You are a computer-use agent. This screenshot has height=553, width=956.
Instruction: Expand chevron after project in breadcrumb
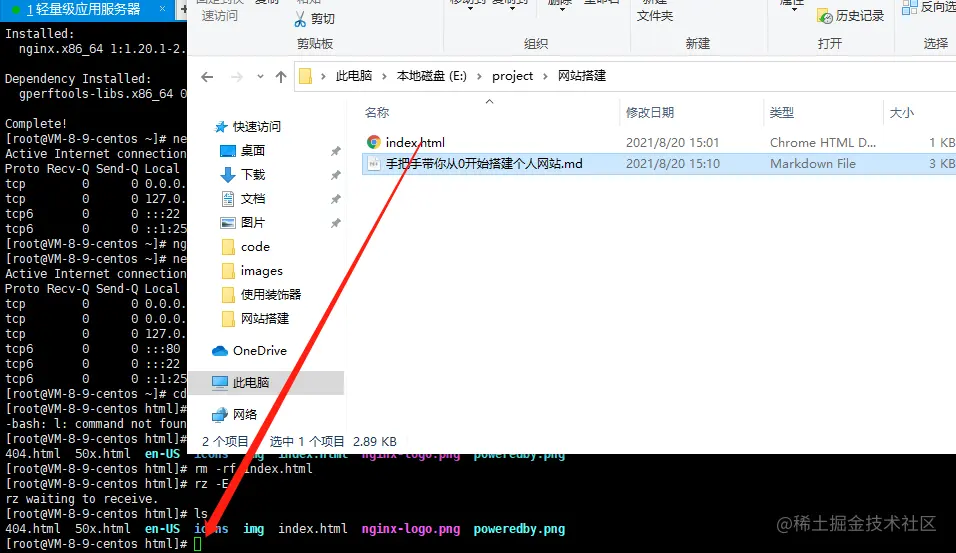click(545, 76)
